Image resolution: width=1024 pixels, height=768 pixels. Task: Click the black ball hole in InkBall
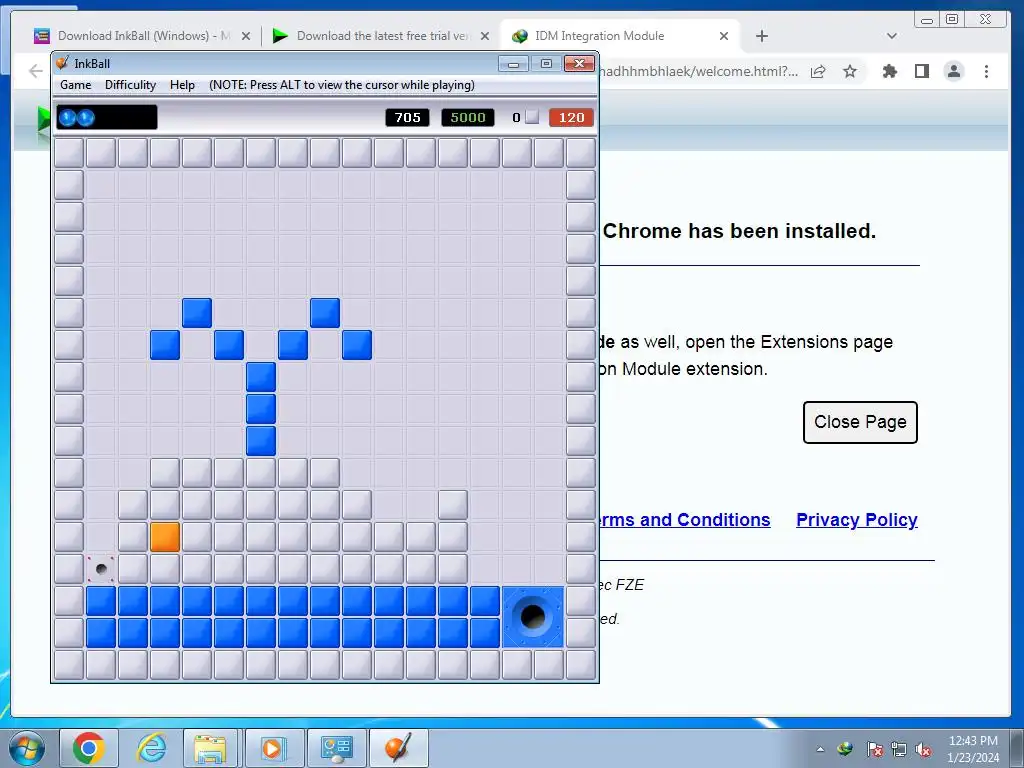coord(532,616)
